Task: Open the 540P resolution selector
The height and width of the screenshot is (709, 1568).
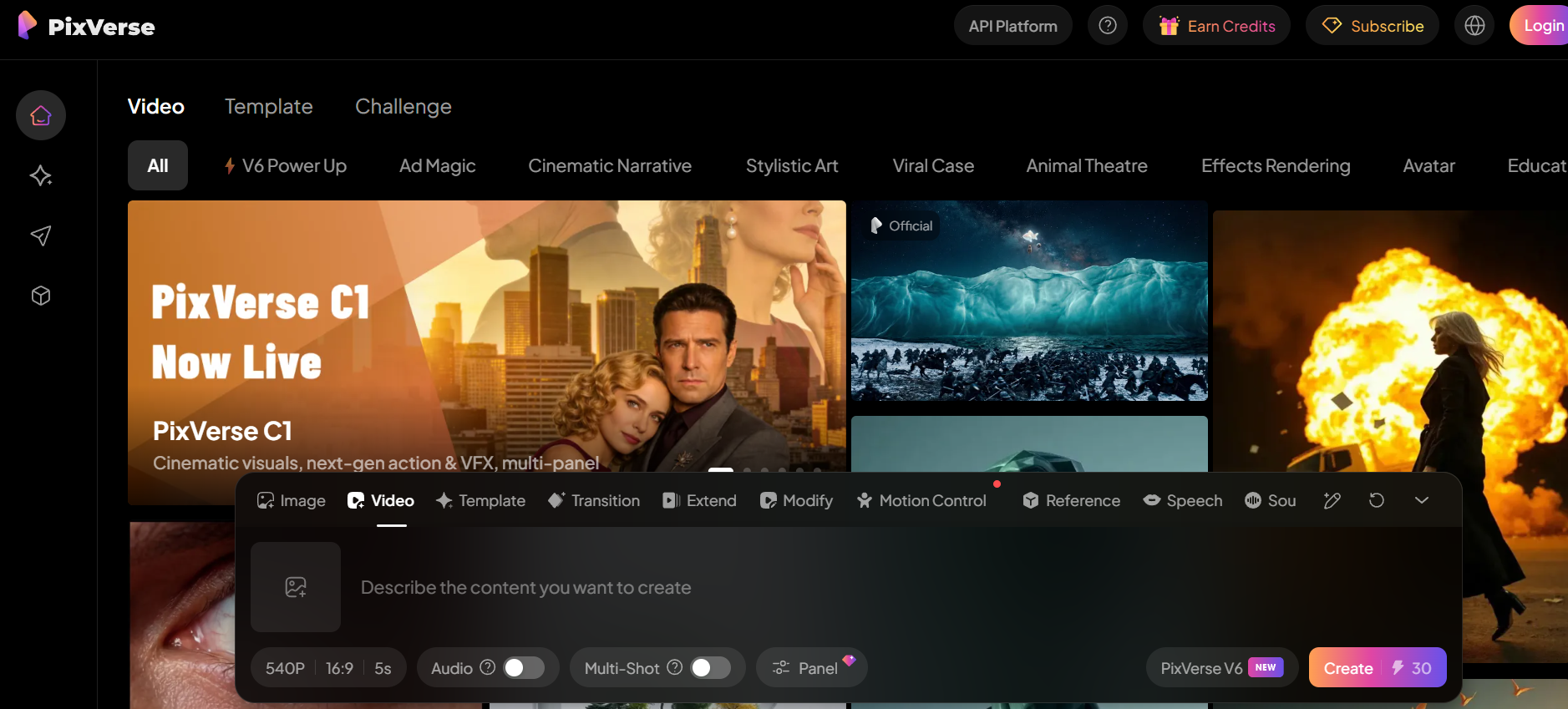Action: 285,668
